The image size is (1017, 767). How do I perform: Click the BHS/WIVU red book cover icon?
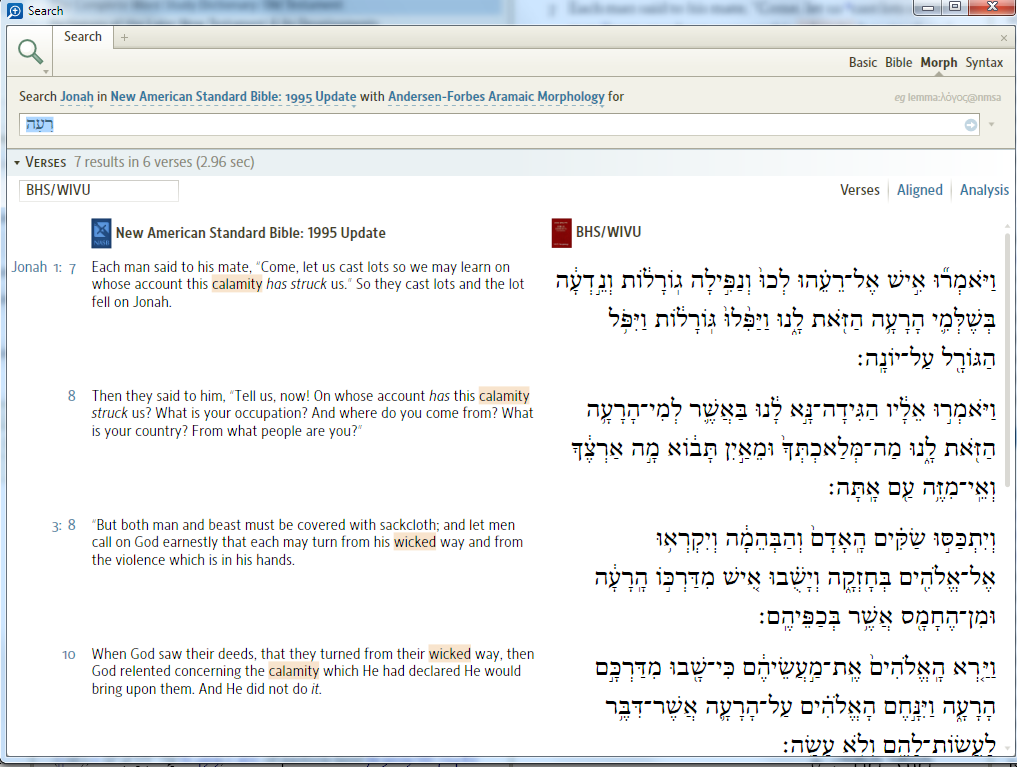pyautogui.click(x=561, y=233)
